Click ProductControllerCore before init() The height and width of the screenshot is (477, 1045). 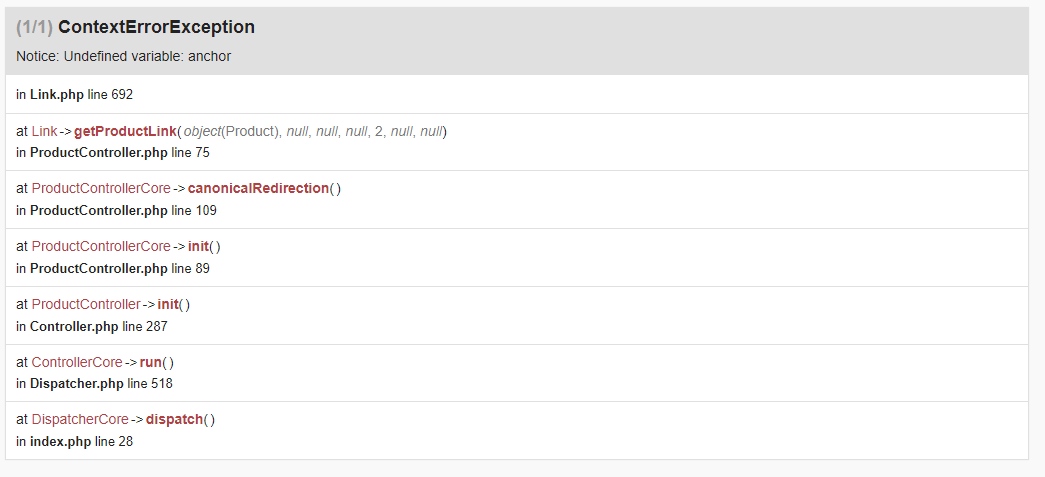101,246
